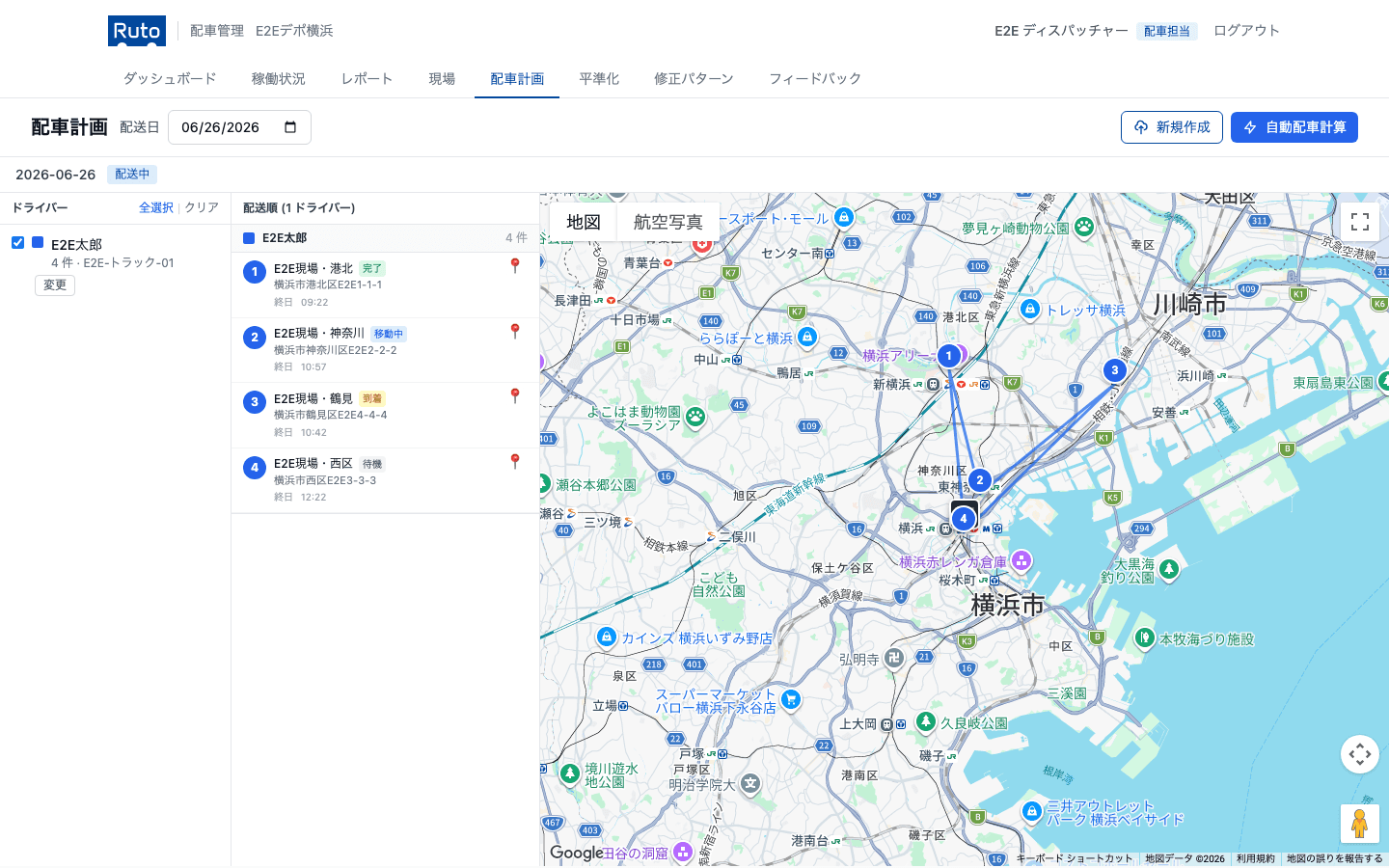Viewport: 1389px width, 868px height.
Task: Click stop number 3 badge in list
Action: [x=255, y=402]
